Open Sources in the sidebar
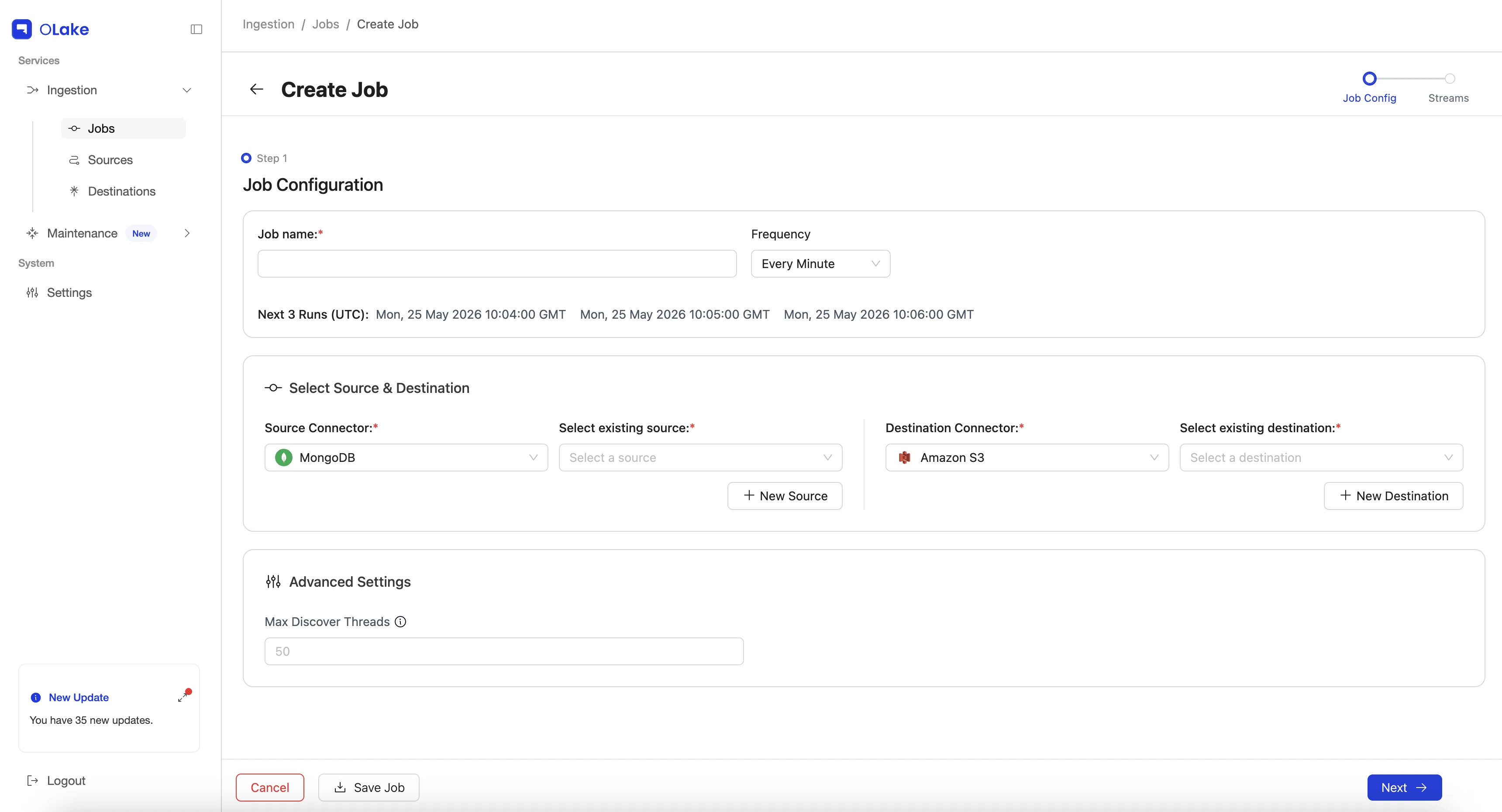The image size is (1502, 812). tap(110, 160)
